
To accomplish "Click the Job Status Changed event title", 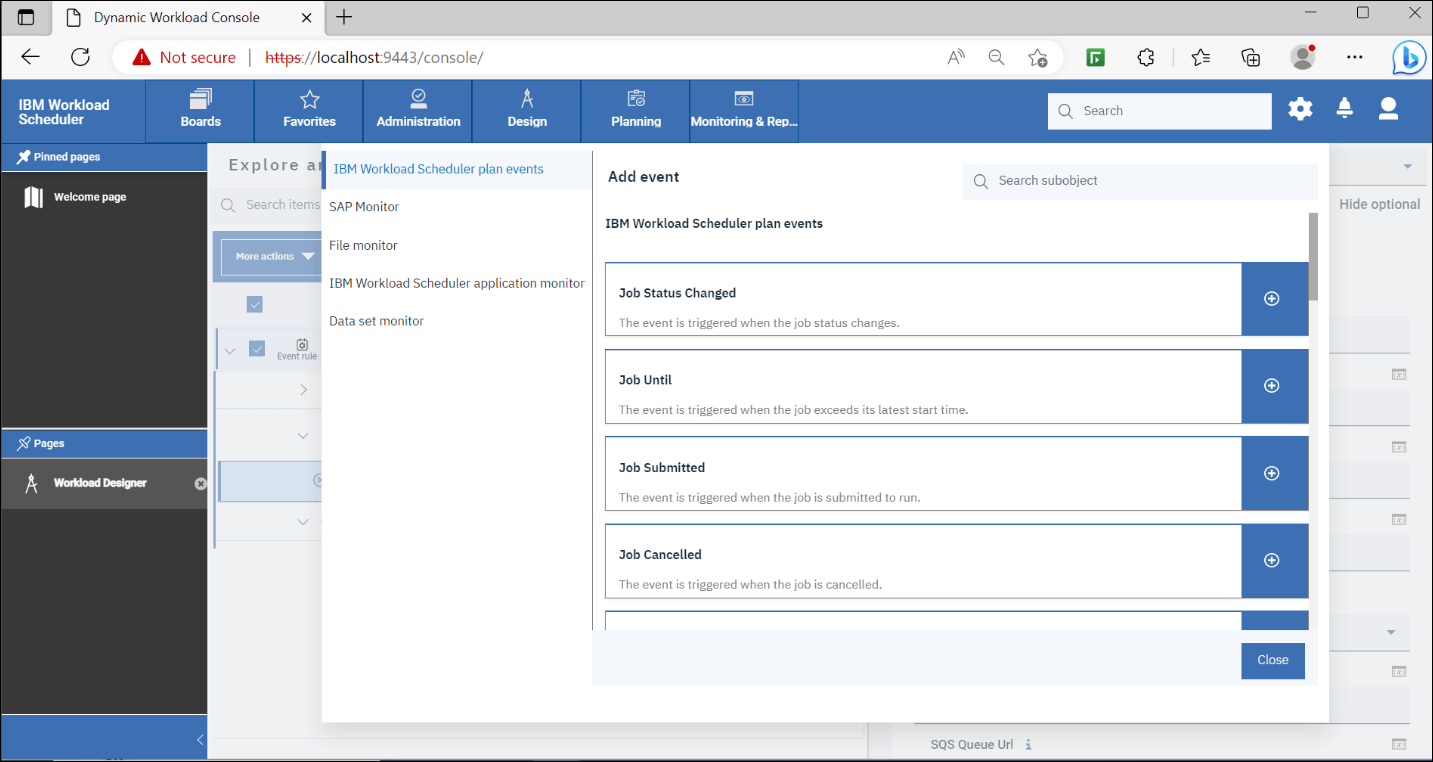I will click(x=677, y=293).
